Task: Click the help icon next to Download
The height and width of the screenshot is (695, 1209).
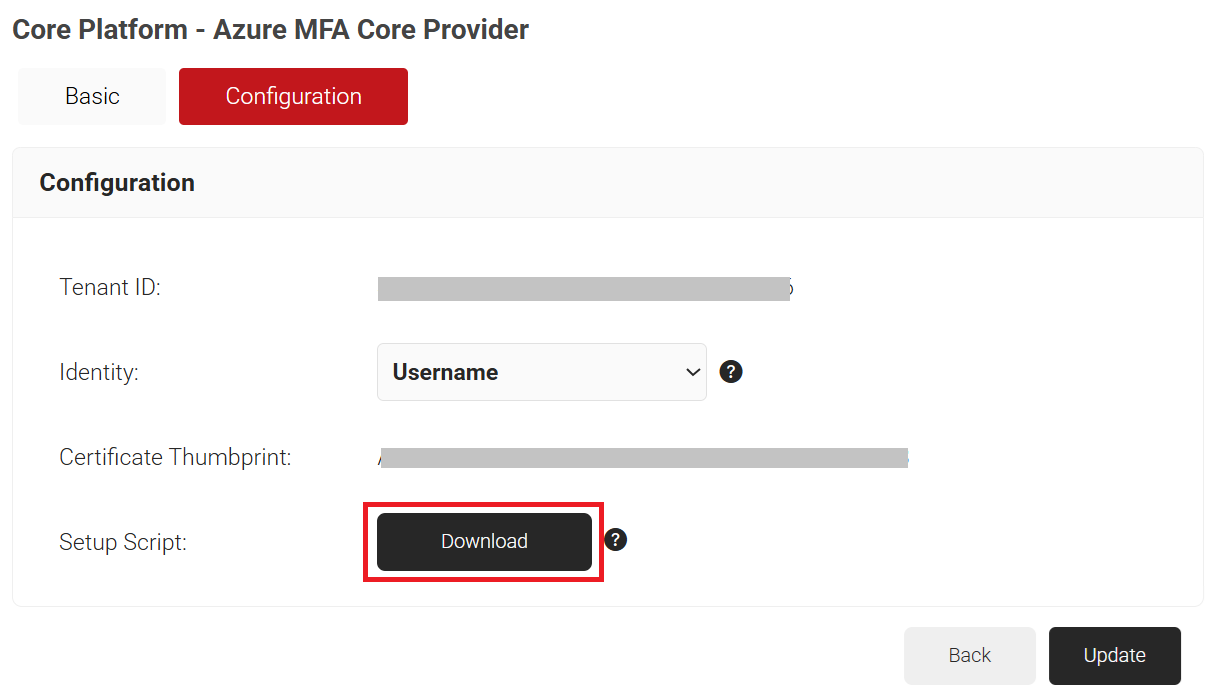Action: 616,540
